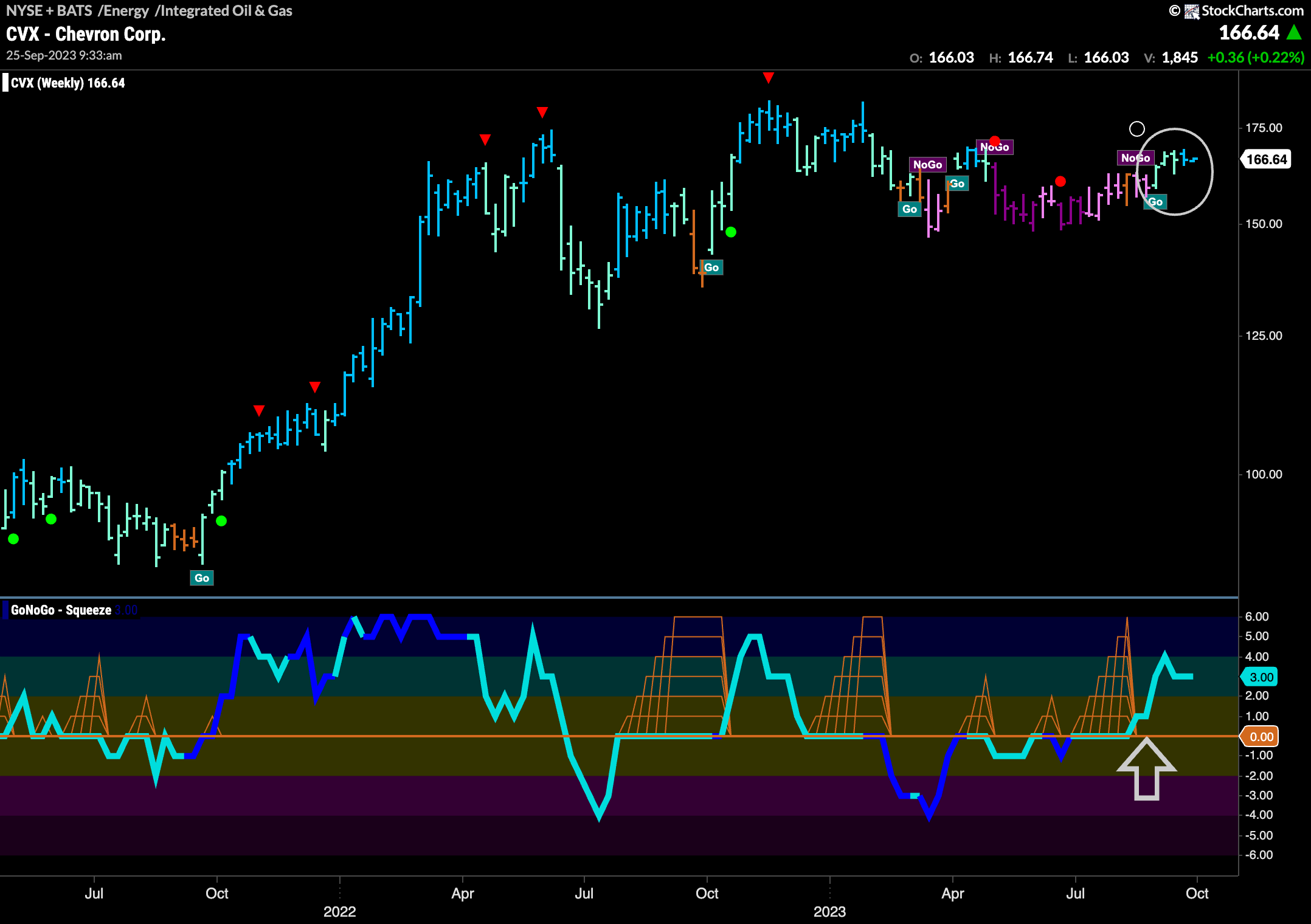
Task: Click the green dot near October 2022 low
Action: [731, 232]
